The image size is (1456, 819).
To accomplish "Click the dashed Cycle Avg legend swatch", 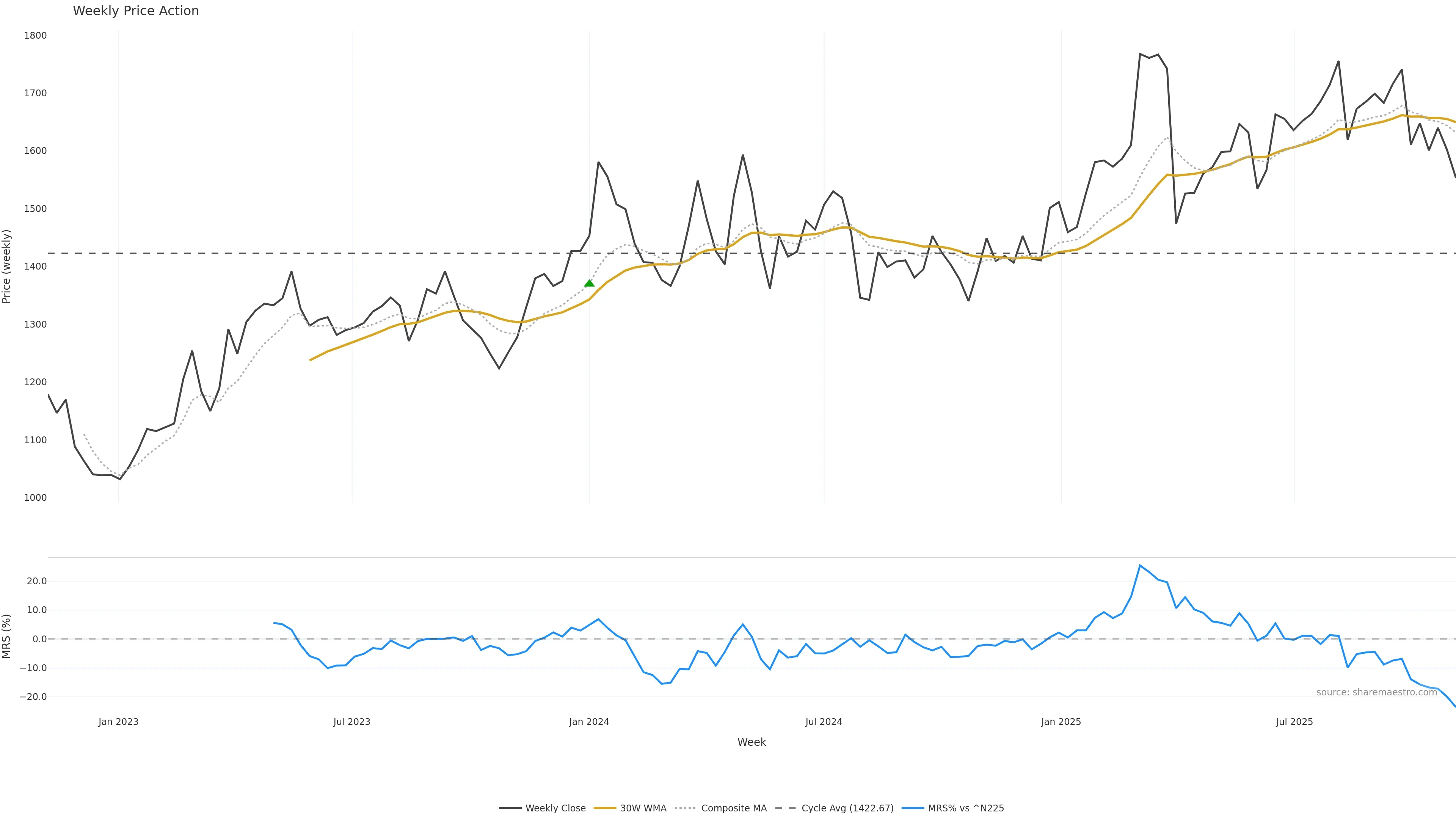I will [785, 808].
